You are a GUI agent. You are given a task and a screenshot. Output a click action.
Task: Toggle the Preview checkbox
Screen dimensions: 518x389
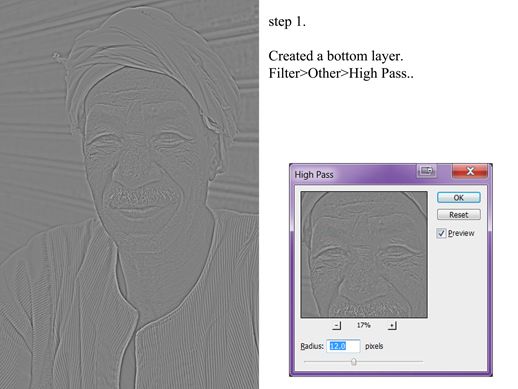pyautogui.click(x=441, y=233)
